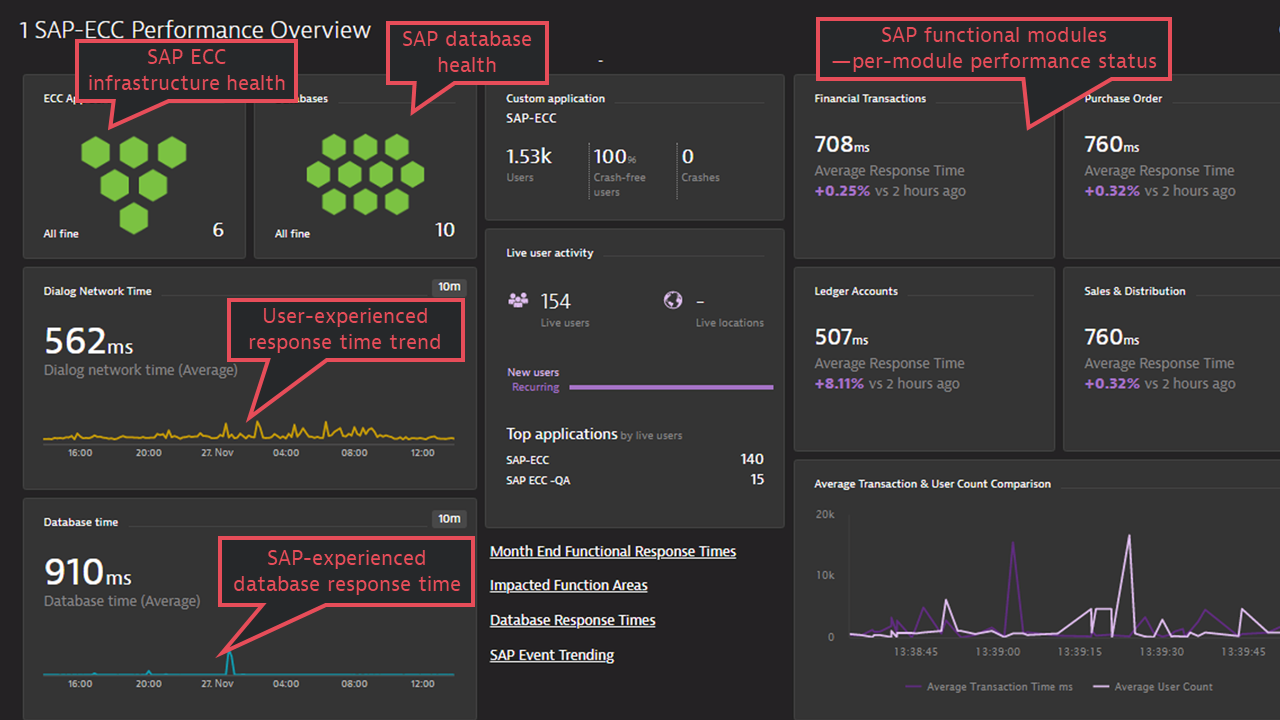This screenshot has height=720, width=1280.
Task: Click the All fine status beside count 6
Action: pyautogui.click(x=61, y=234)
